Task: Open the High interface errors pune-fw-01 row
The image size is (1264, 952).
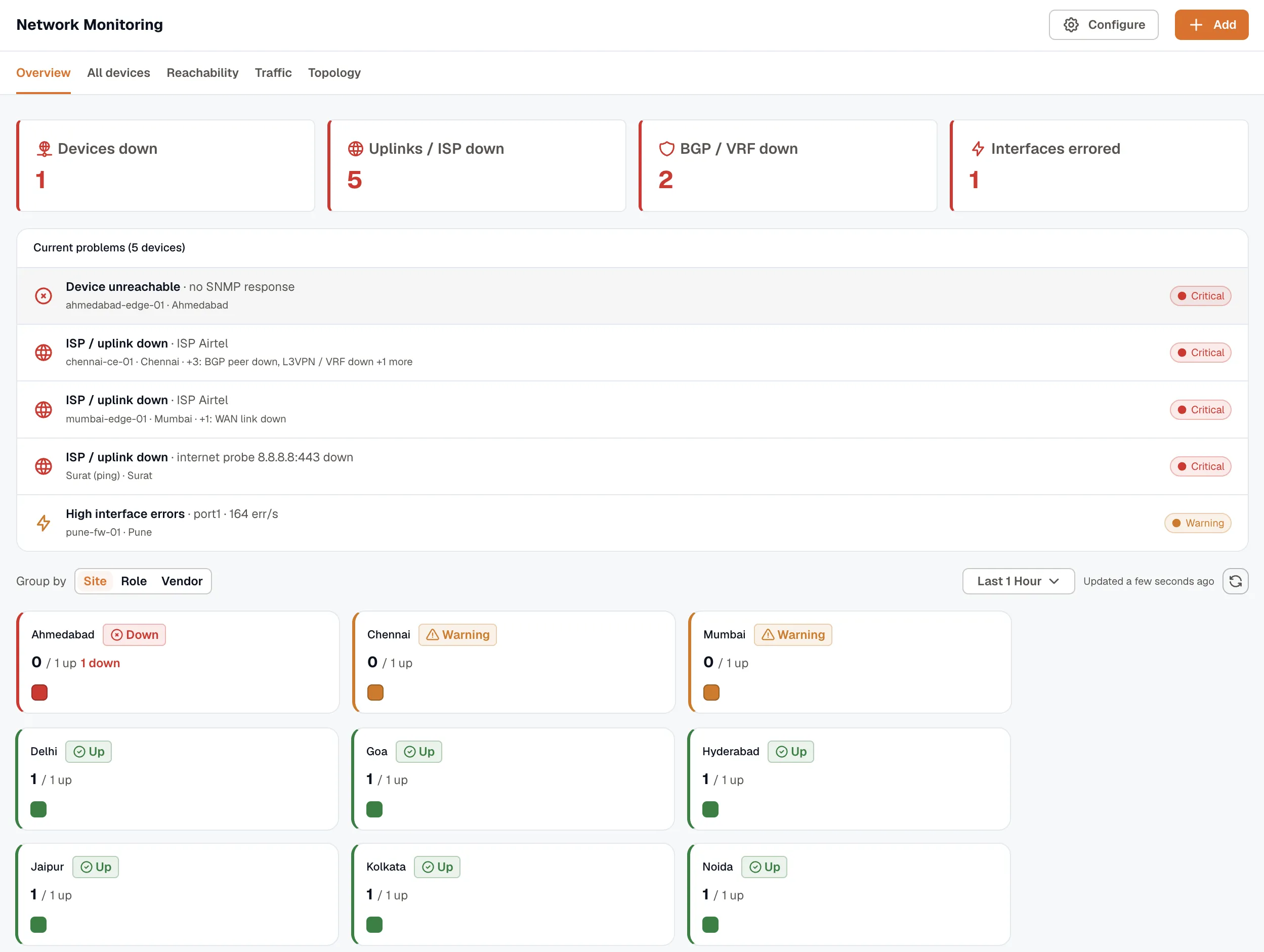Action: [x=632, y=523]
